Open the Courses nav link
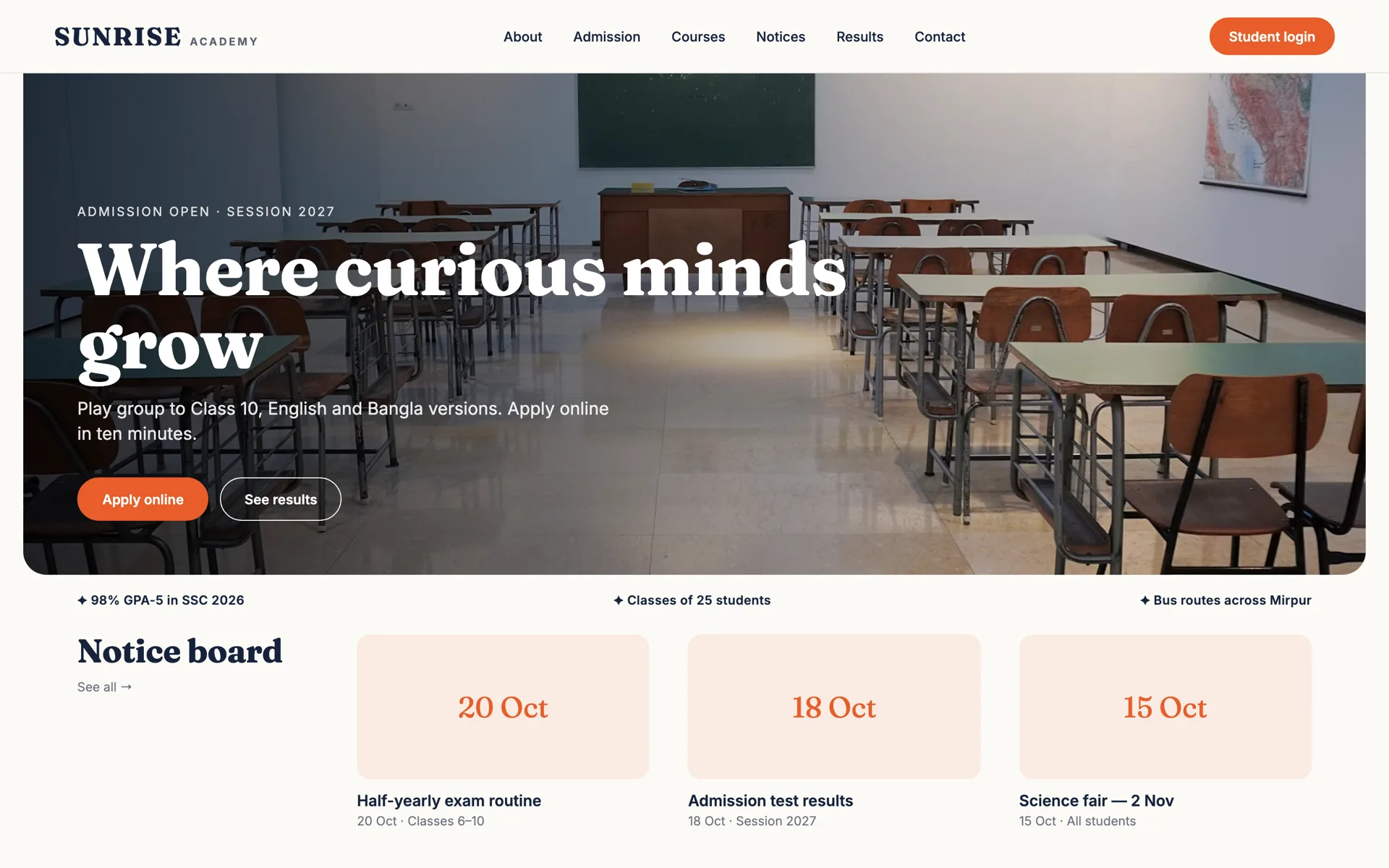1389x868 pixels. point(697,37)
